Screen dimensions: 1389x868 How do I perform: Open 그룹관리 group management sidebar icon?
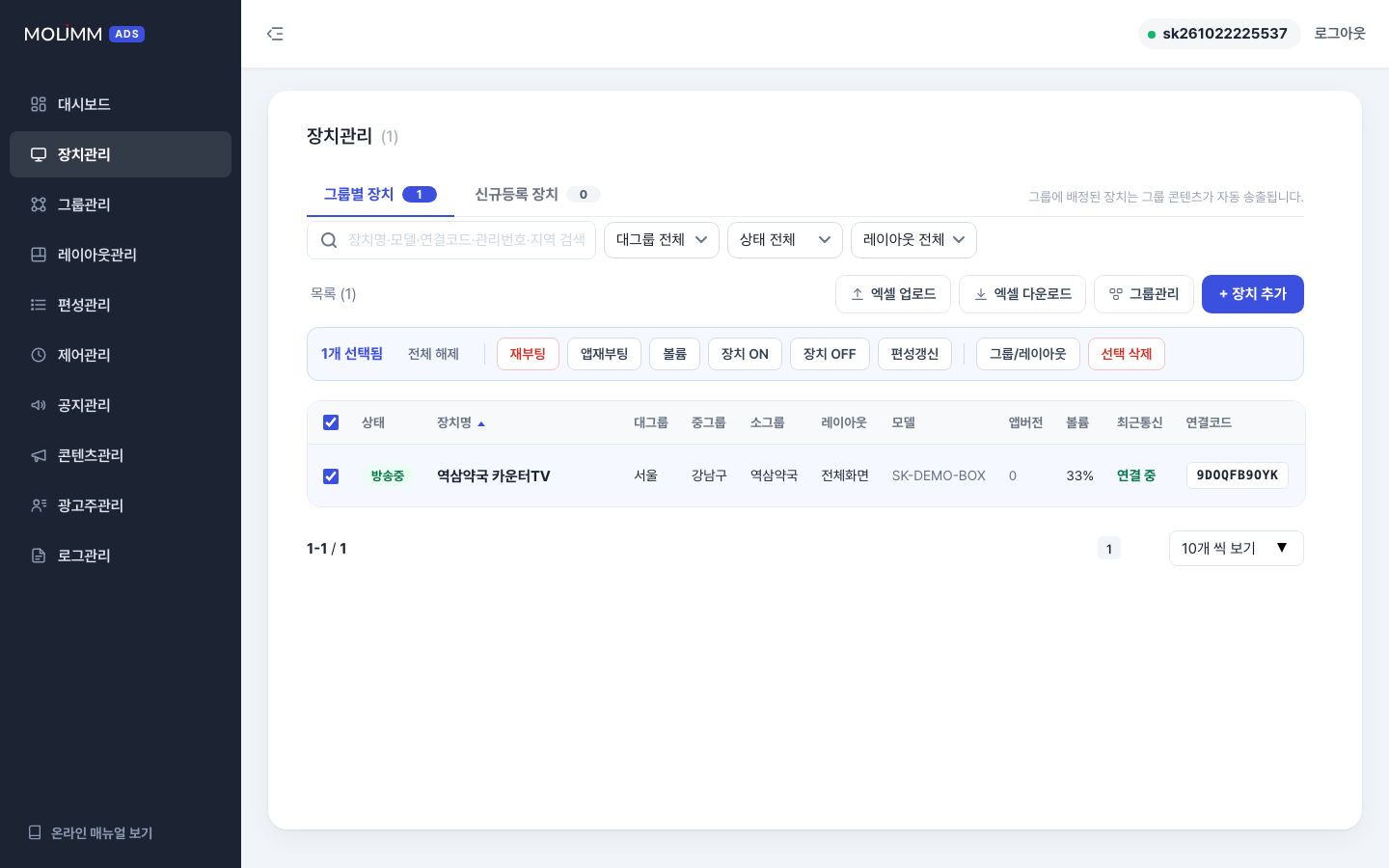(x=39, y=204)
